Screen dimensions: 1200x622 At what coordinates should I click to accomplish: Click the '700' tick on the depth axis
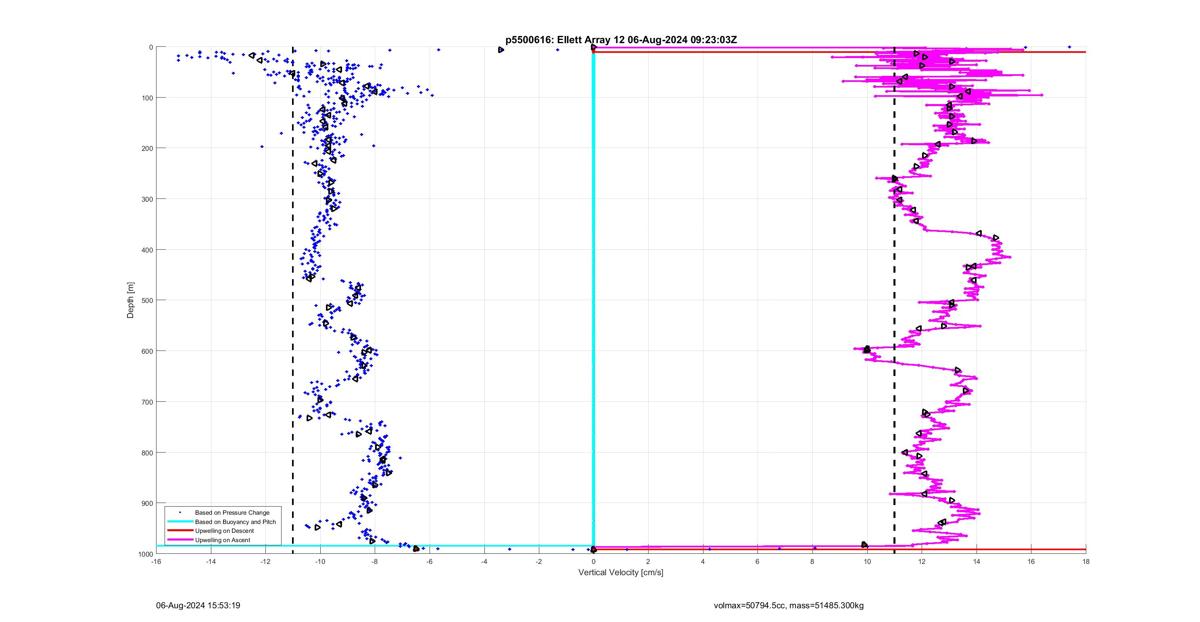coord(145,402)
